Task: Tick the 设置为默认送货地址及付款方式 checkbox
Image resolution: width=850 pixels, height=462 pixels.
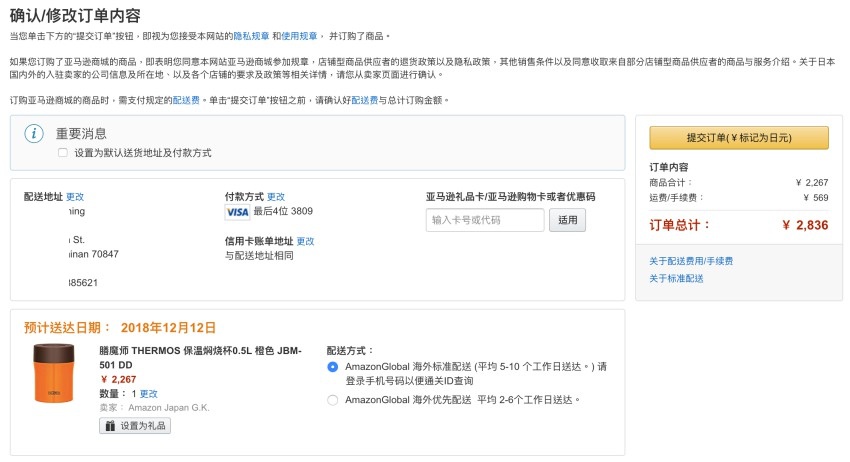Action: point(63,153)
